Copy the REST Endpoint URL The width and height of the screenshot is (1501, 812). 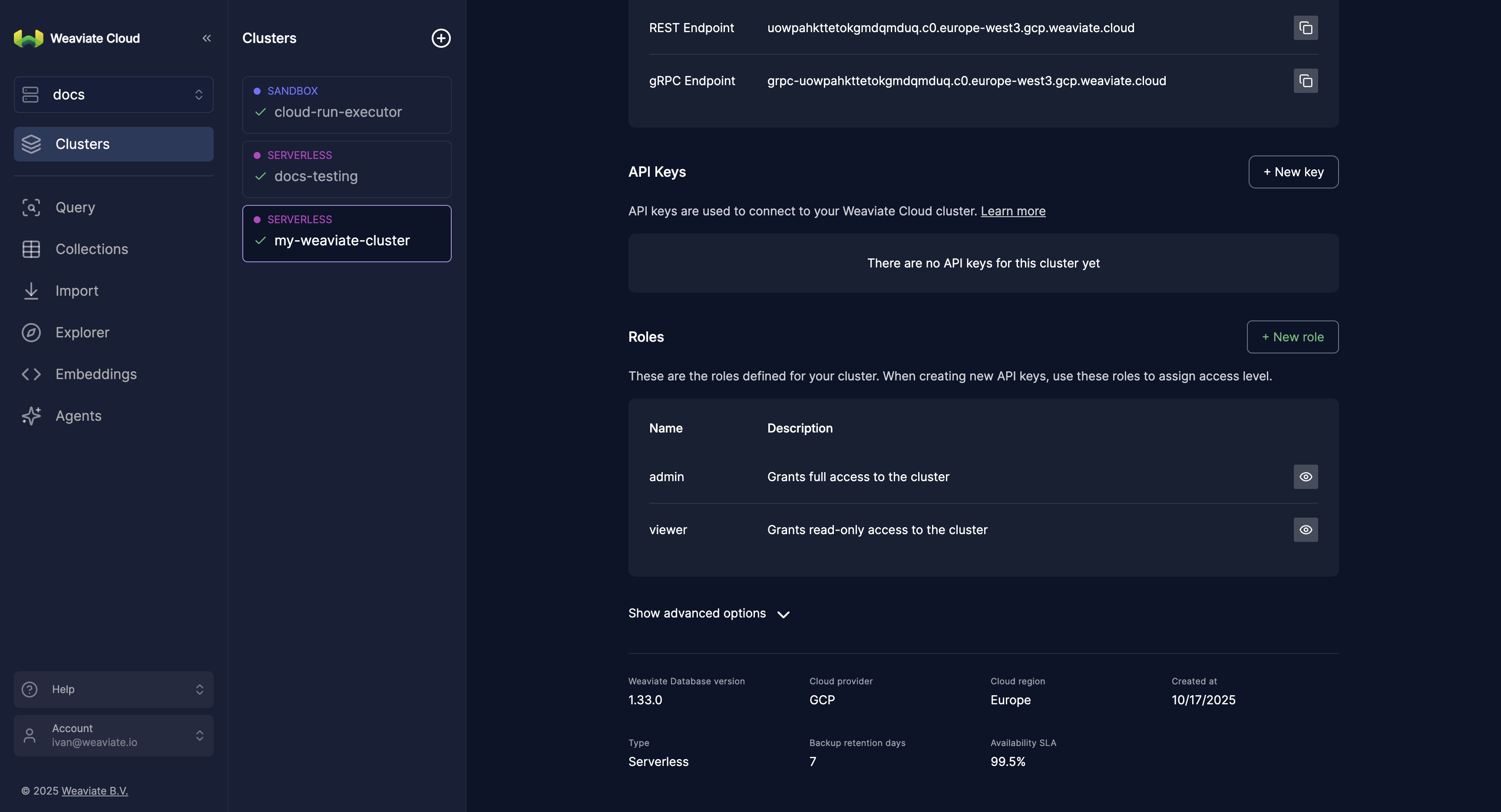[x=1305, y=28]
